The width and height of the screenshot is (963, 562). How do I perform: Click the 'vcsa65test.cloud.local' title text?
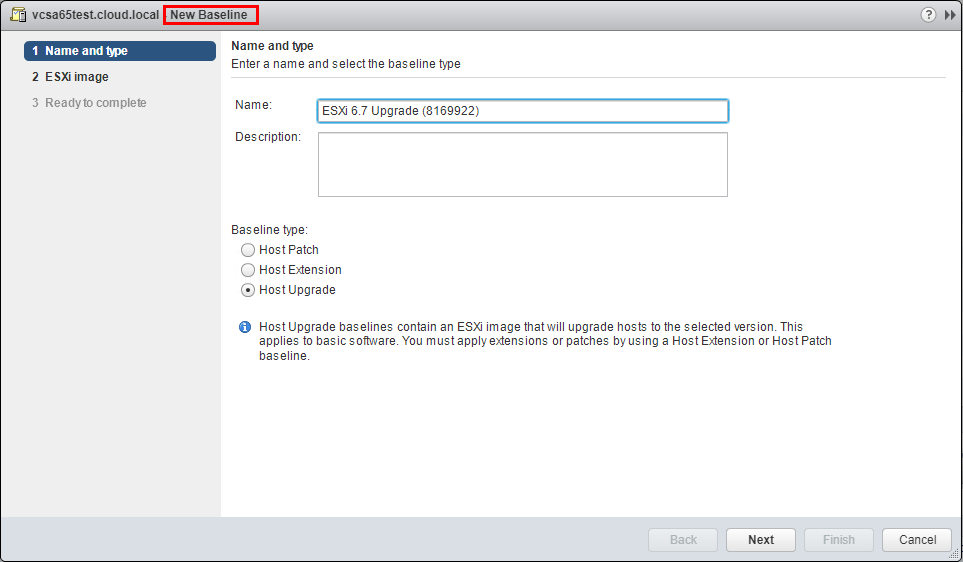pyautogui.click(x=95, y=15)
